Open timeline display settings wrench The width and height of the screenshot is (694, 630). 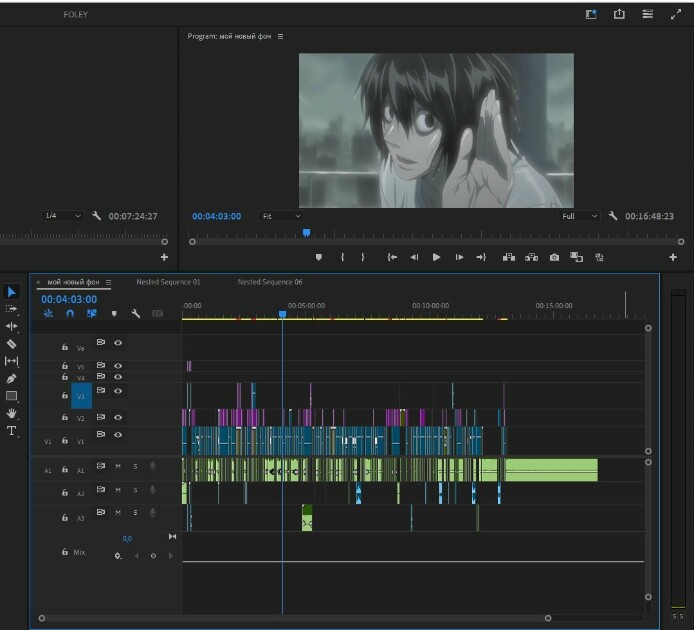pyautogui.click(x=135, y=313)
